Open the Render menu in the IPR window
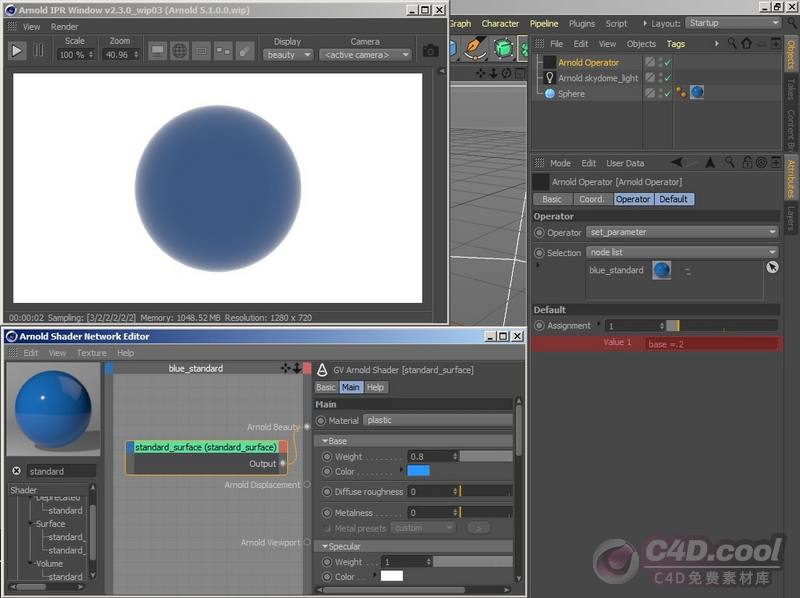This screenshot has height=598, width=800. click(64, 27)
